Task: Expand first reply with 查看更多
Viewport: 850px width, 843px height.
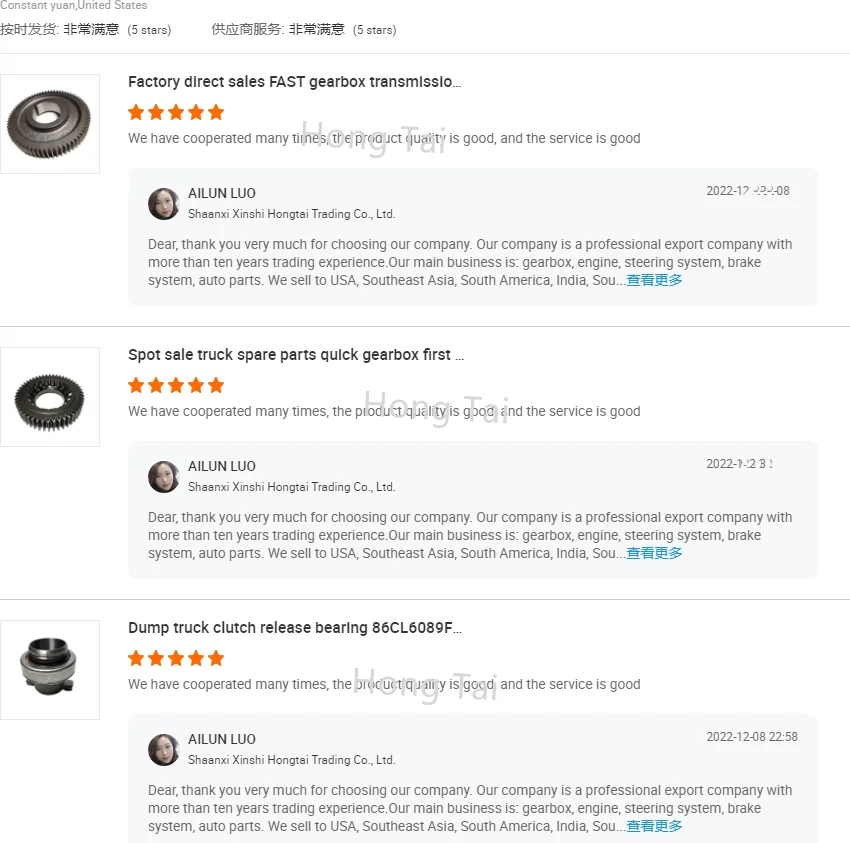Action: pyautogui.click(x=654, y=281)
